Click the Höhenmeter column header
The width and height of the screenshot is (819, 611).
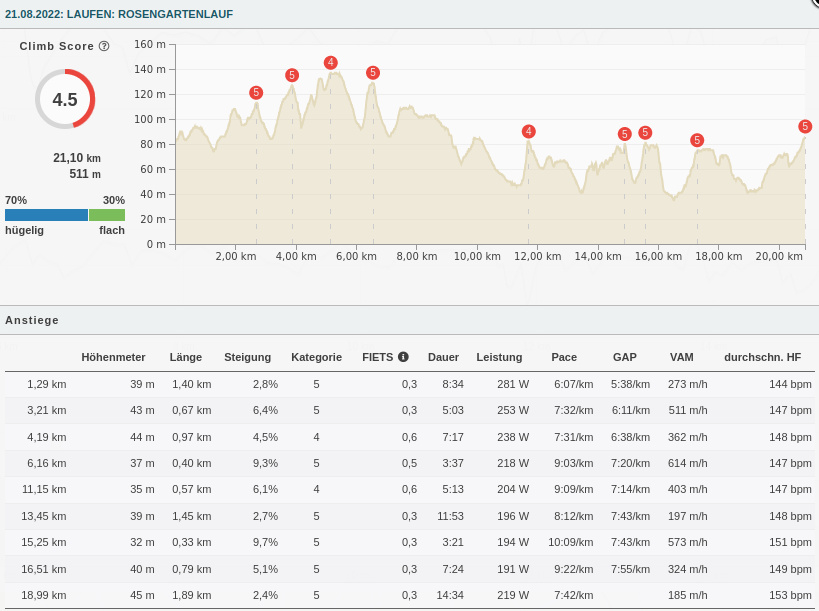tap(113, 357)
